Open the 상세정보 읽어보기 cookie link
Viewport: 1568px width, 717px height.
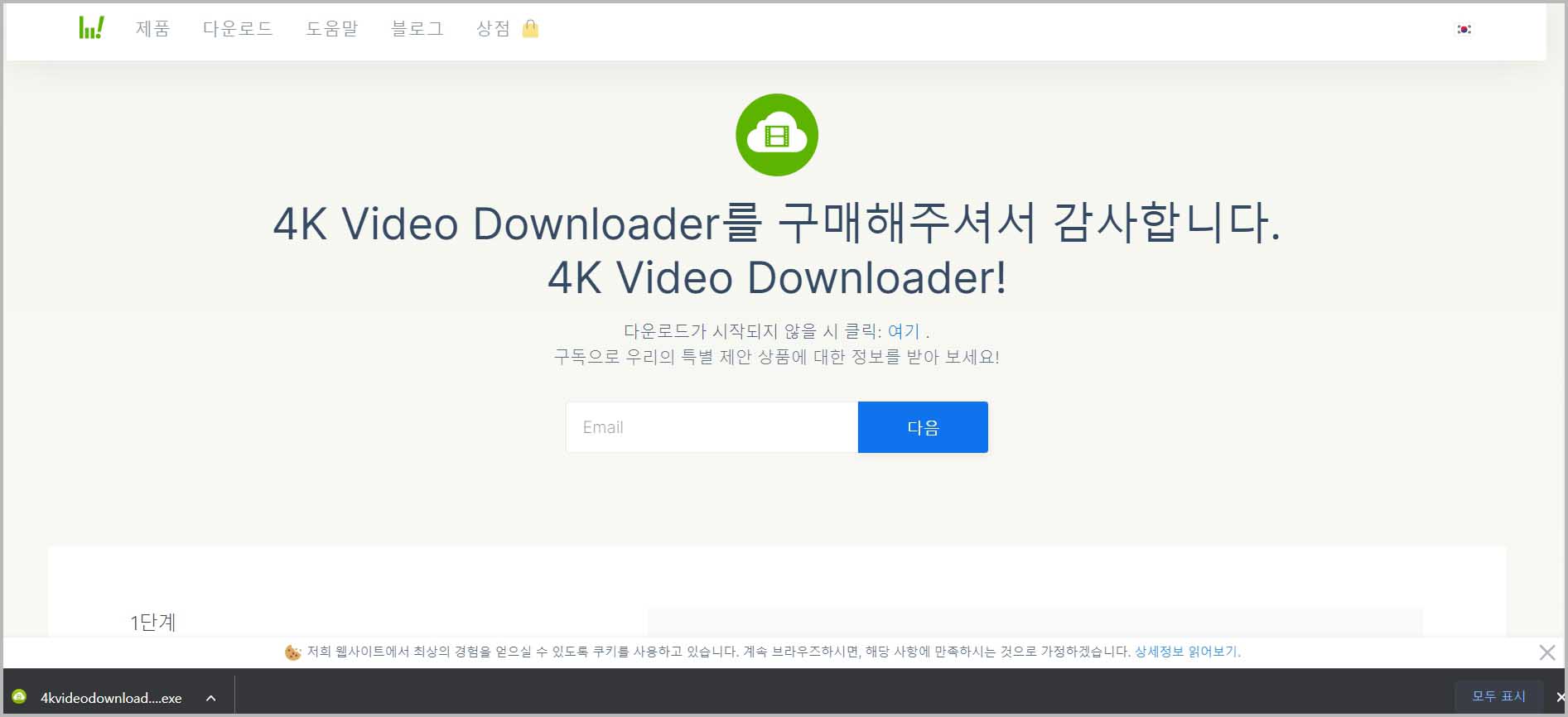click(x=1187, y=652)
